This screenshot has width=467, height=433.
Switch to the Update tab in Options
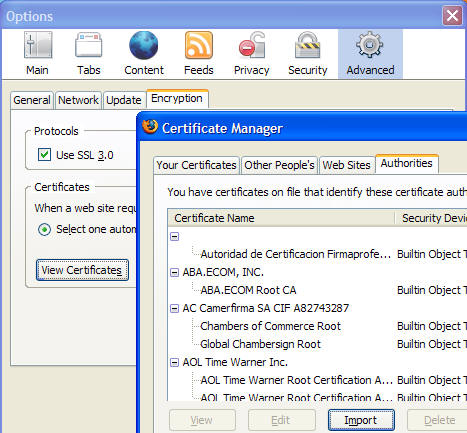[124, 100]
